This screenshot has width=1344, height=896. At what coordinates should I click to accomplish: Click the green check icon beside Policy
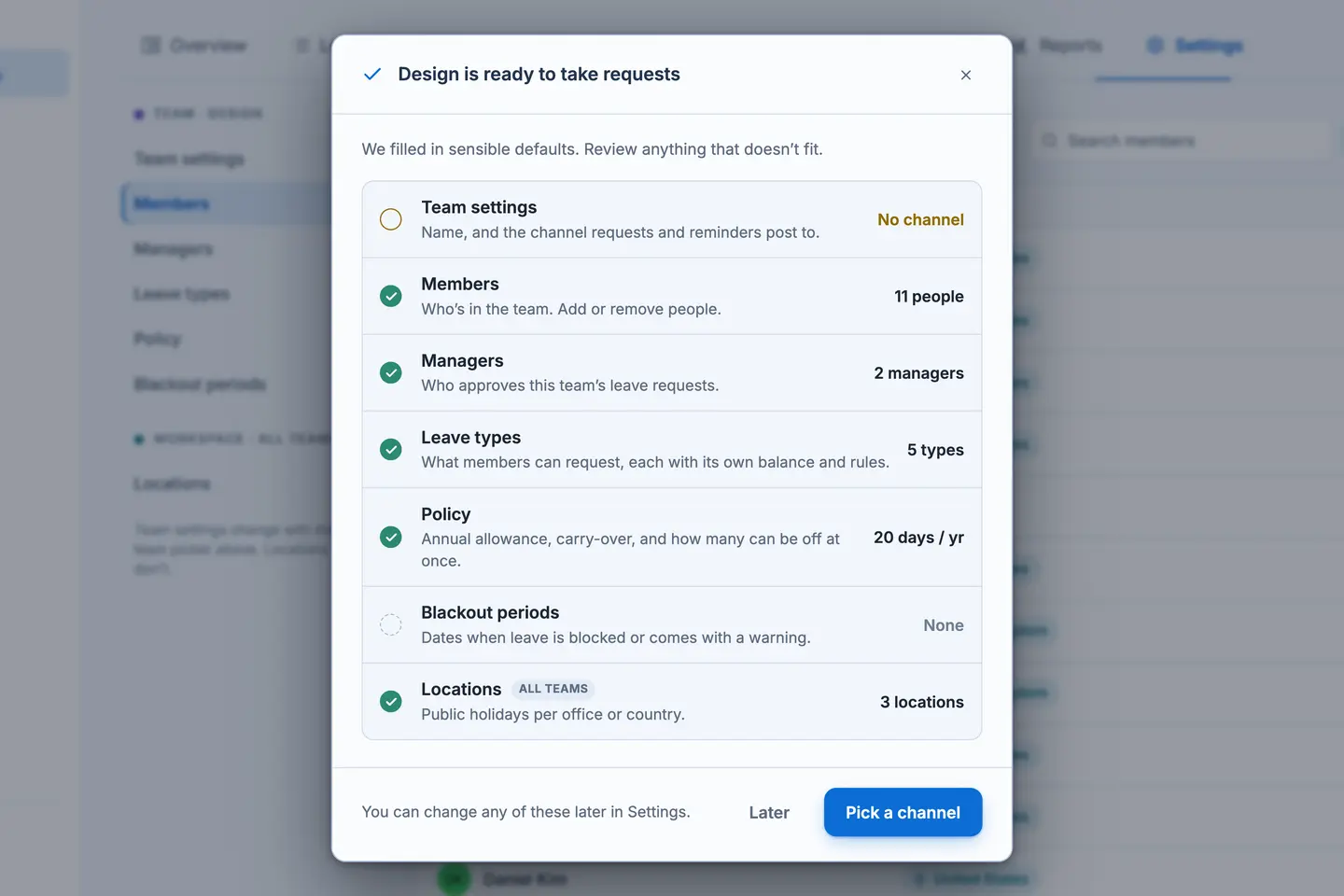[391, 537]
